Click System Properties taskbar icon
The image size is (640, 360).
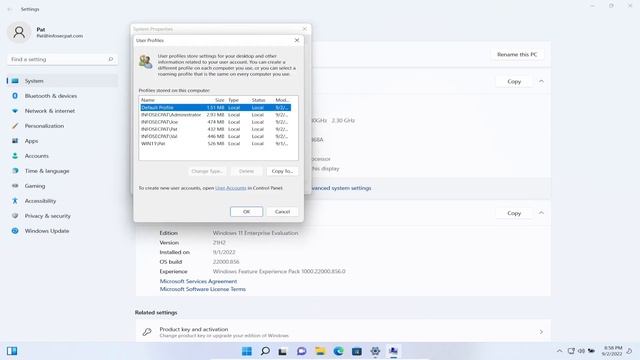coord(393,351)
